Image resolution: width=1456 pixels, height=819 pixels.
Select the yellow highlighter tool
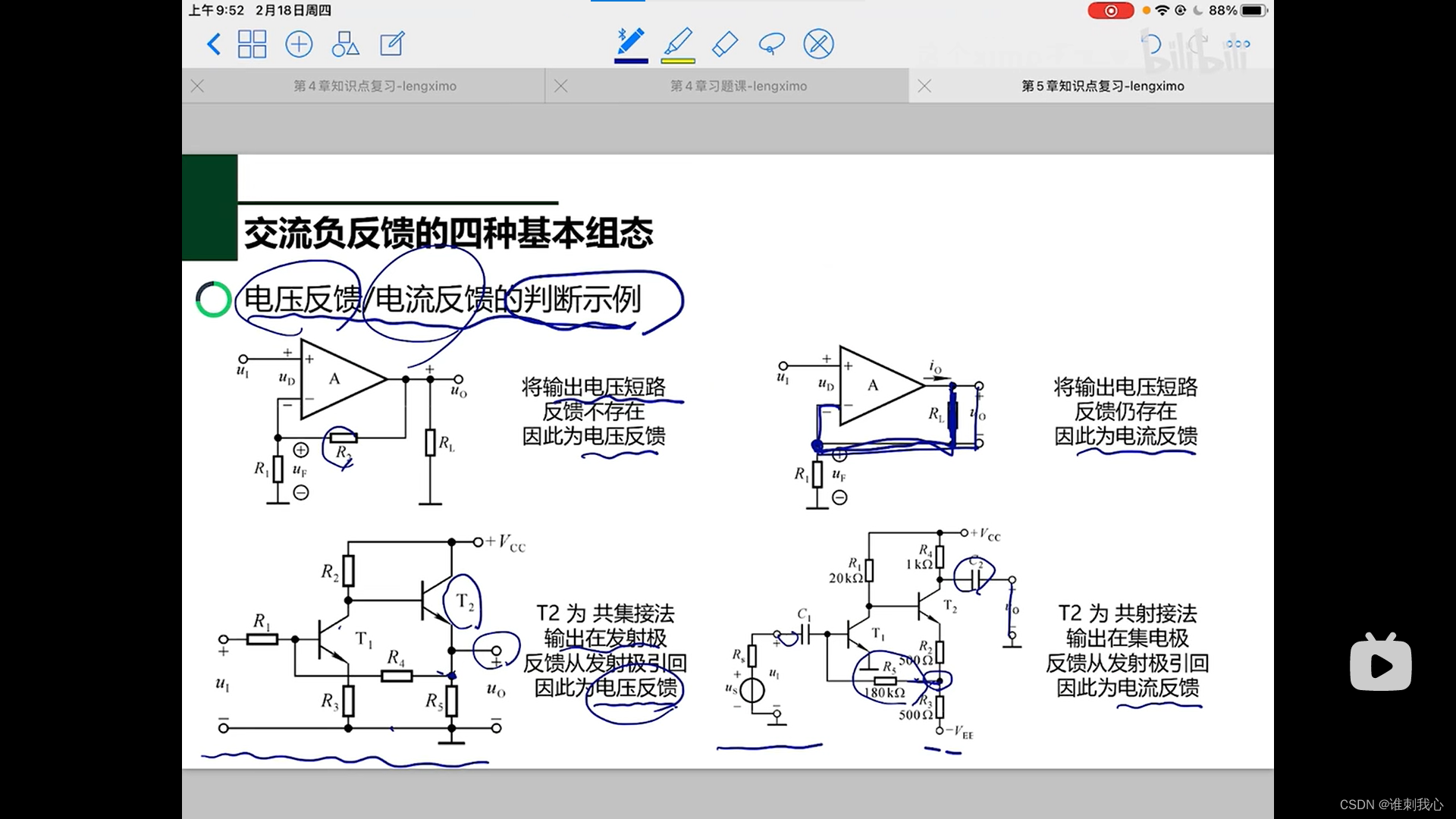(678, 41)
